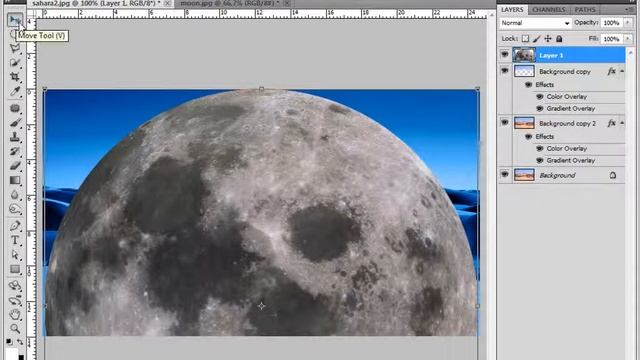Toggle Gradient Overlay eye under Background copy 2
Viewport: 640px width, 360px height.
coord(539,160)
